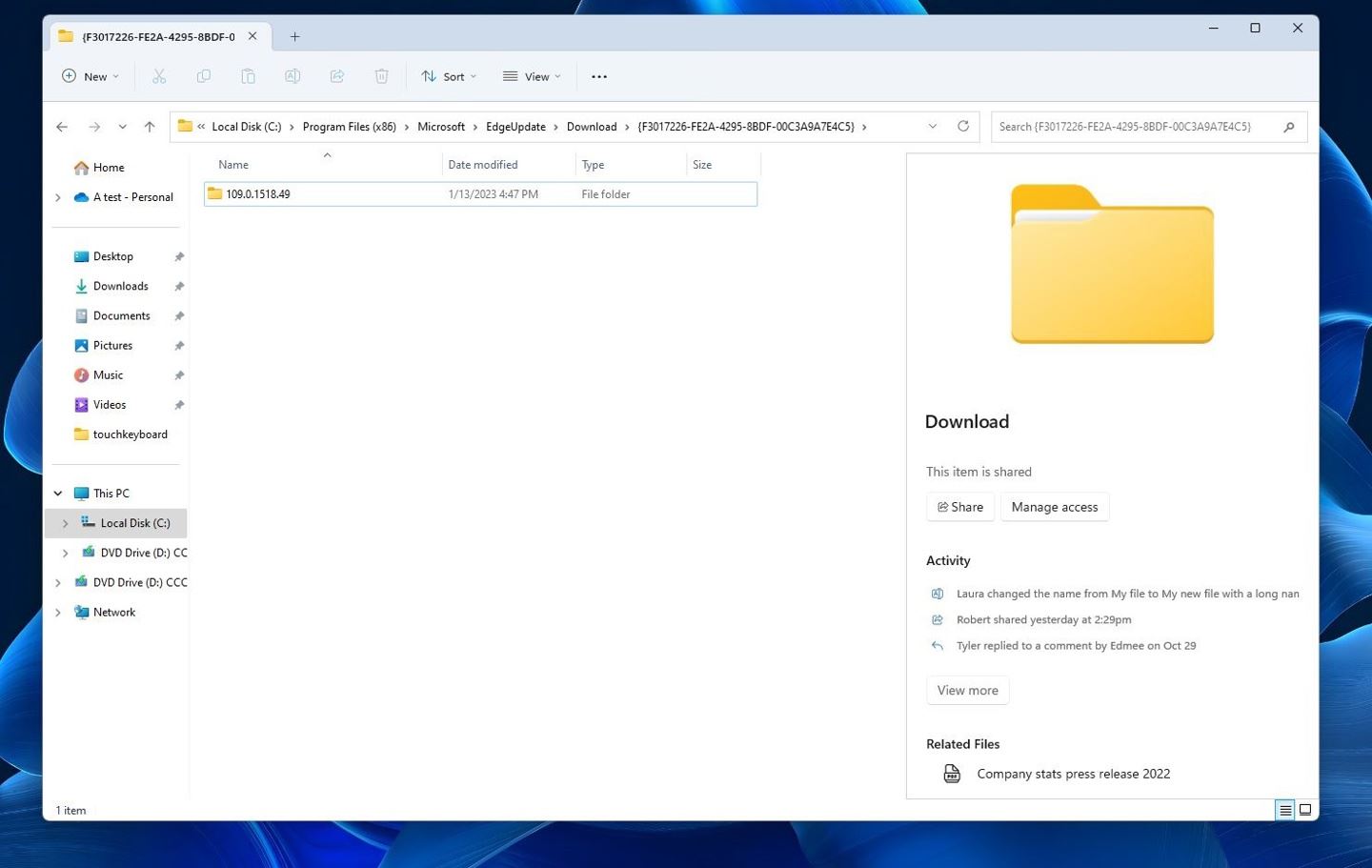Open a new tab with plus icon
The image size is (1372, 868).
294,36
